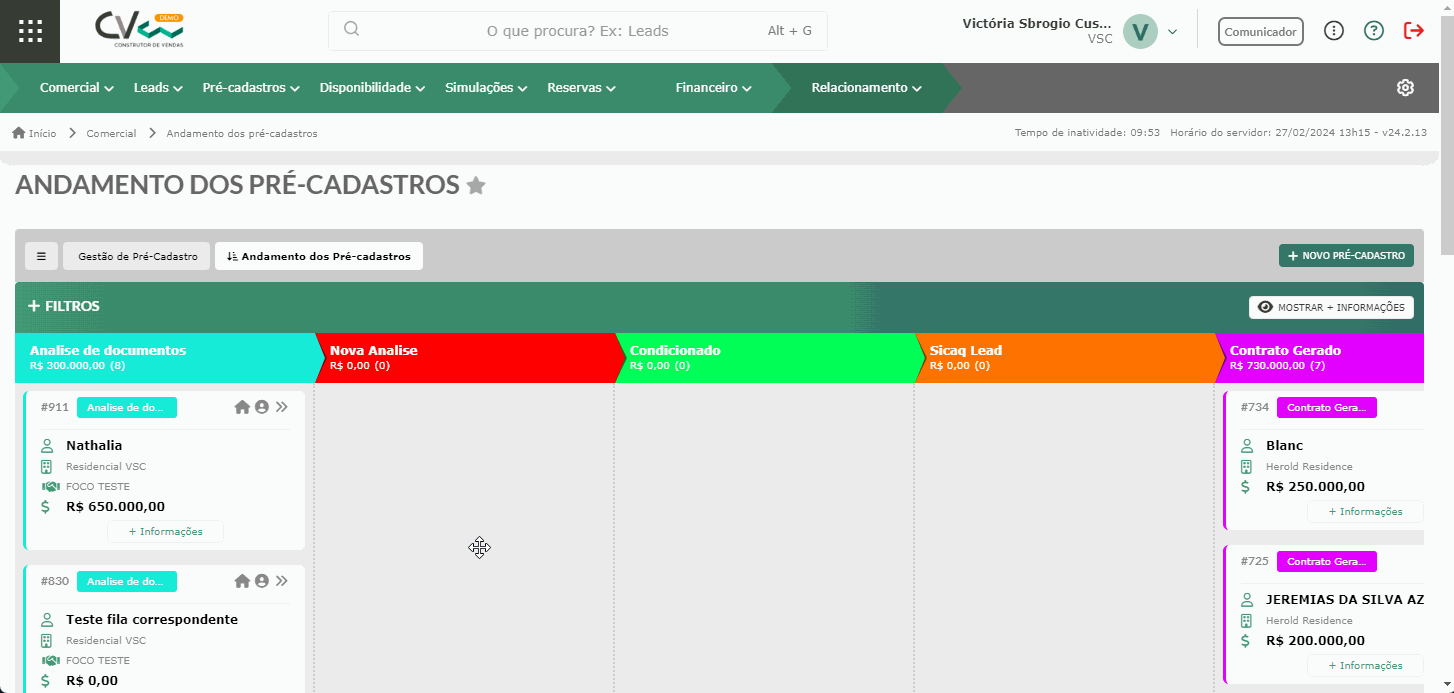
Task: Open the Simulações dropdown menu
Action: click(x=486, y=88)
